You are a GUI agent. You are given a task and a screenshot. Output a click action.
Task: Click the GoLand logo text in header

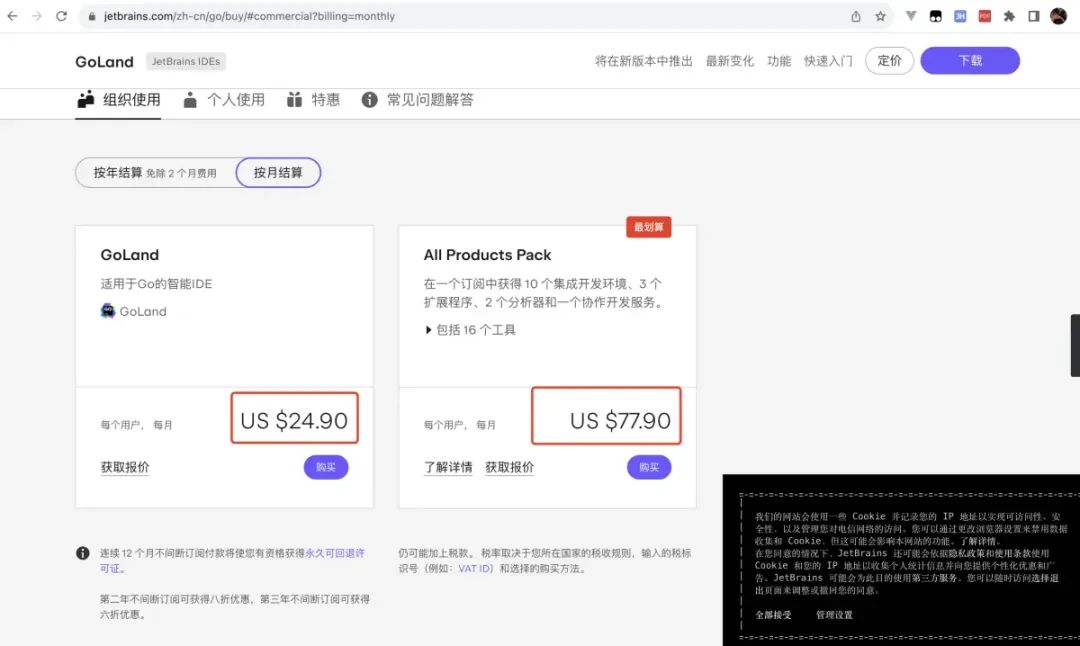click(x=104, y=61)
